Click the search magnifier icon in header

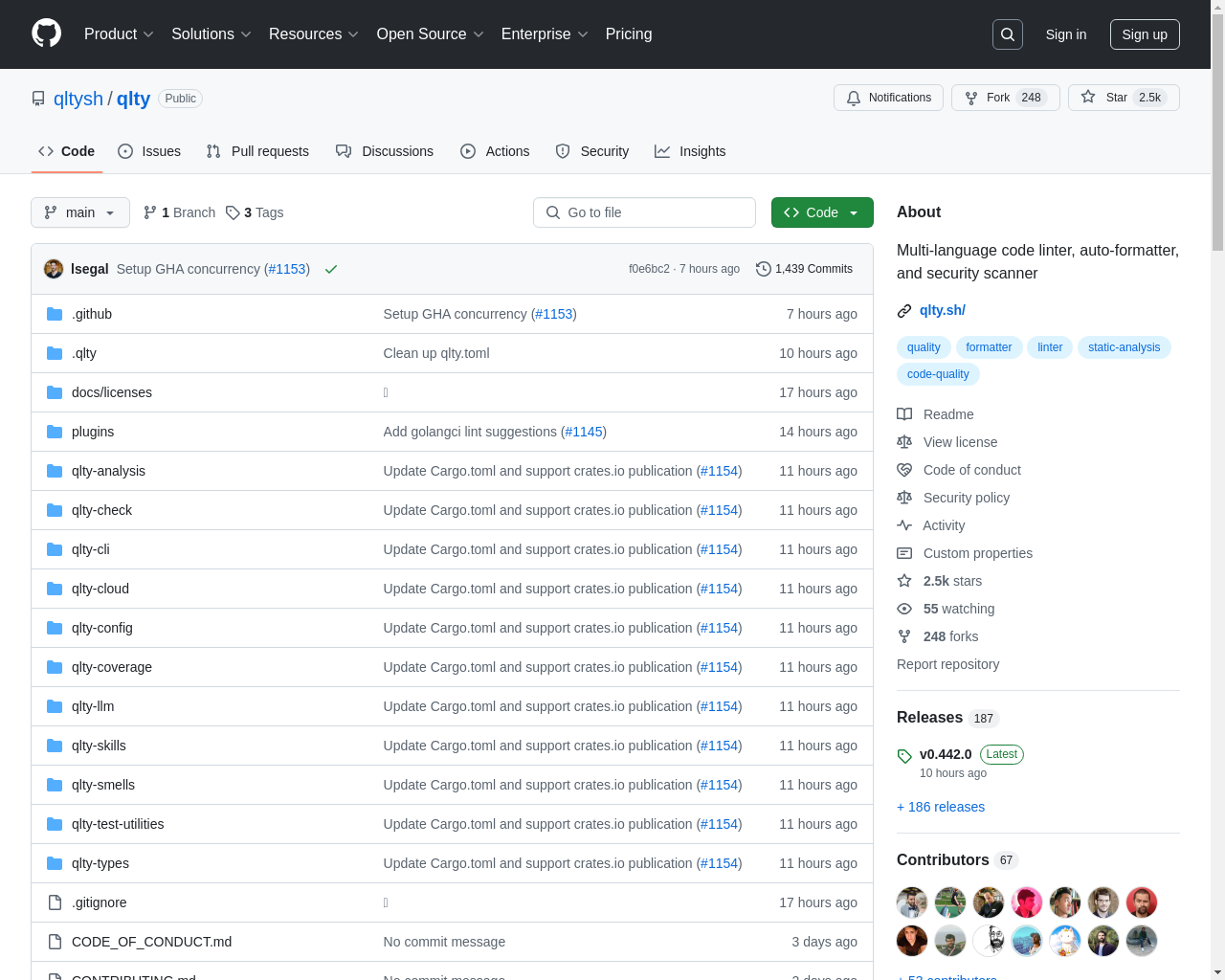point(1008,34)
